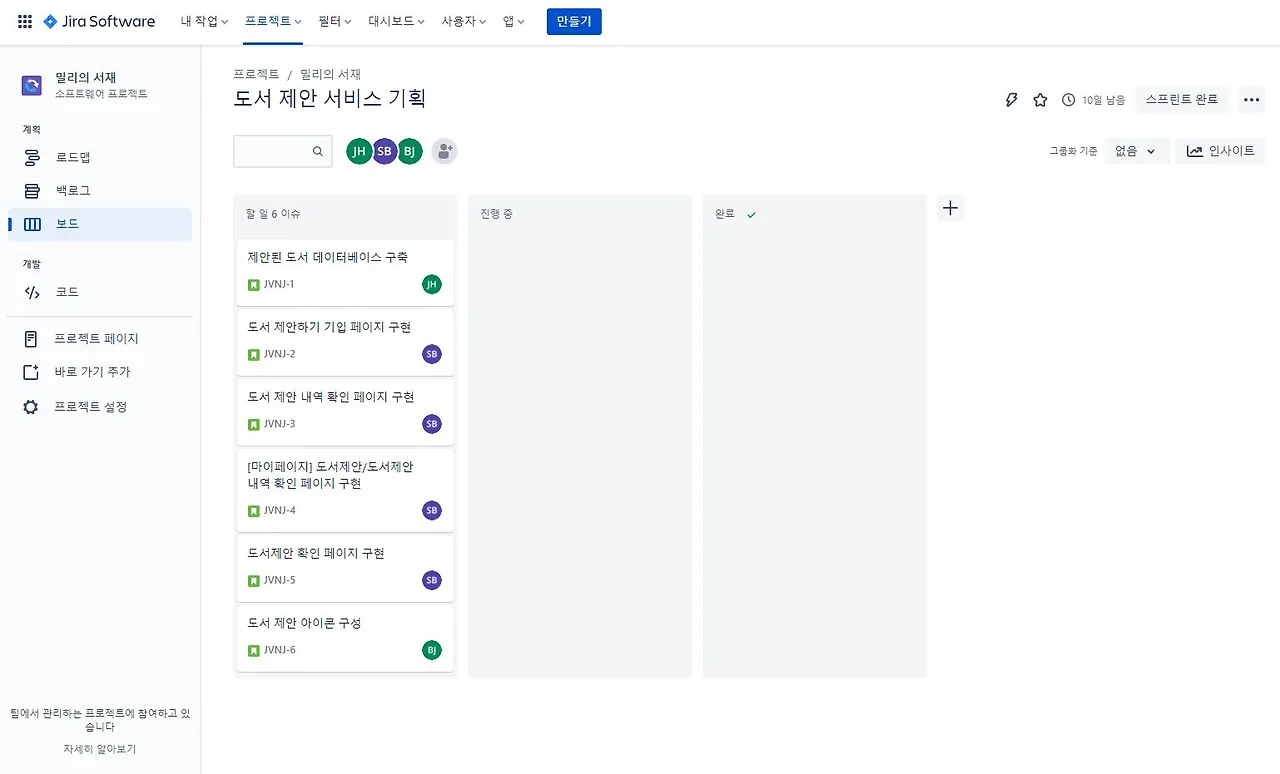Open the 인사이트 panel with the chart icon

pyautogui.click(x=1220, y=150)
